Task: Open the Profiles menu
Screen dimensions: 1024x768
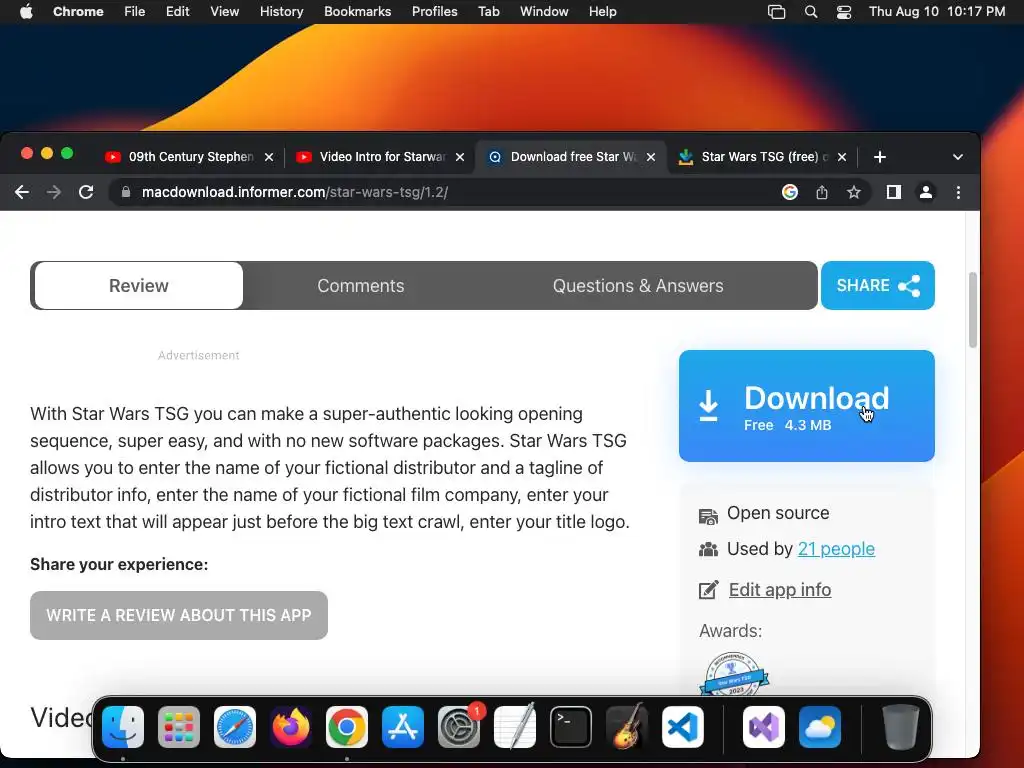Action: tap(434, 11)
